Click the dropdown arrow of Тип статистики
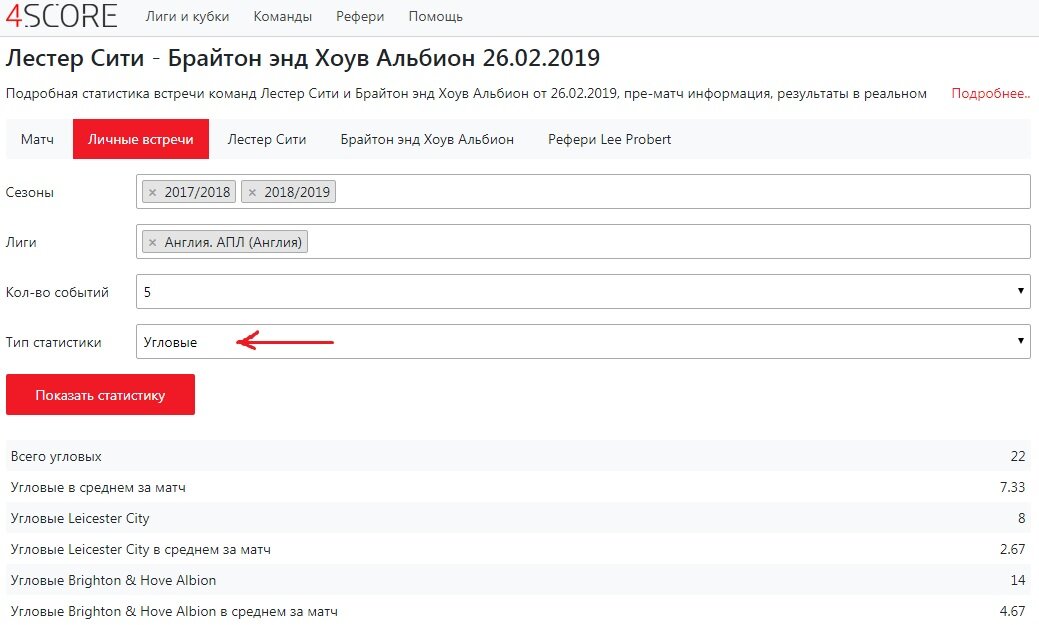Viewport: 1039px width, 625px height. [1021, 341]
